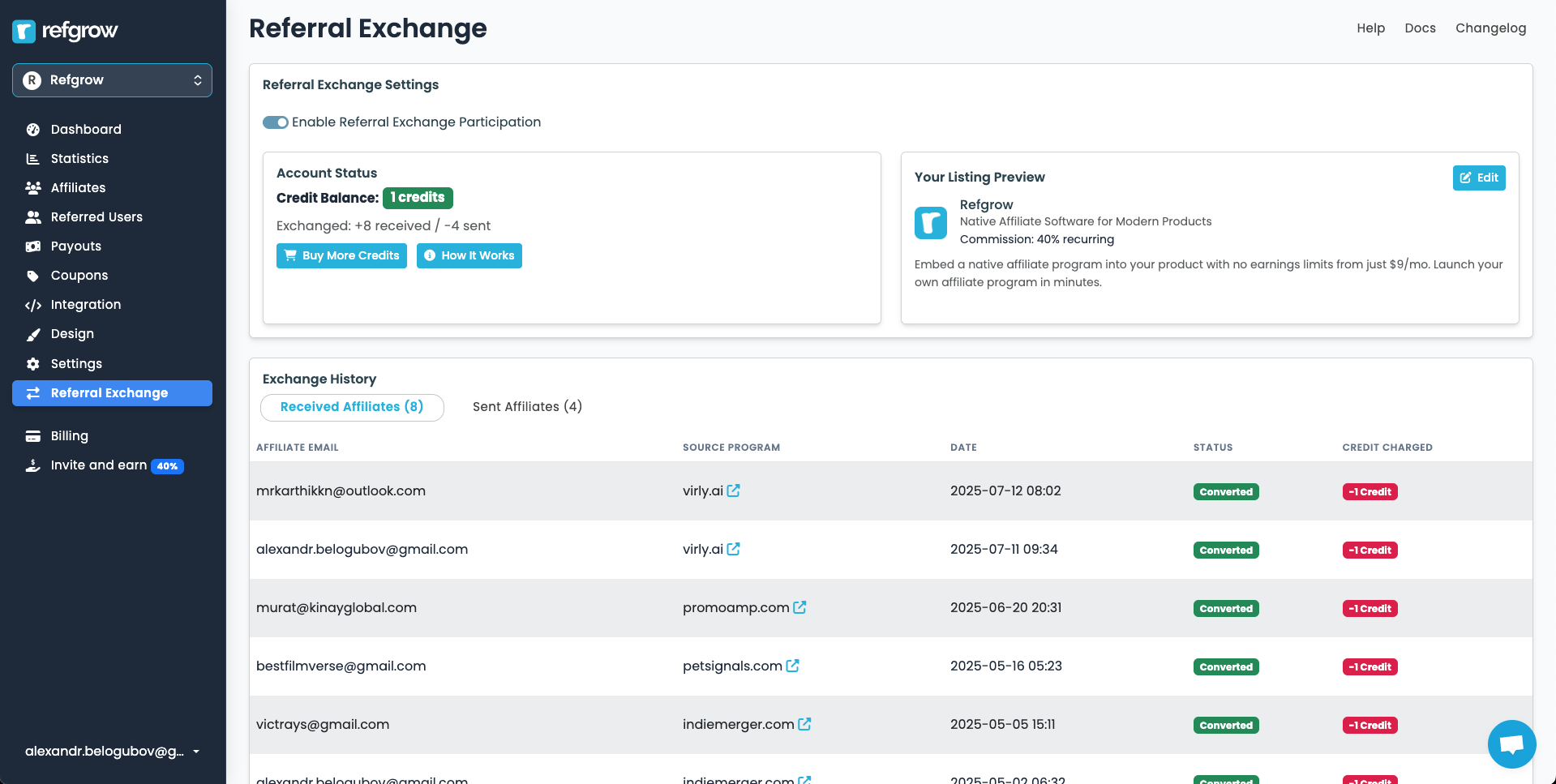This screenshot has height=784, width=1556.
Task: Open indiemerger.com external link for victrays
Action: 804,724
